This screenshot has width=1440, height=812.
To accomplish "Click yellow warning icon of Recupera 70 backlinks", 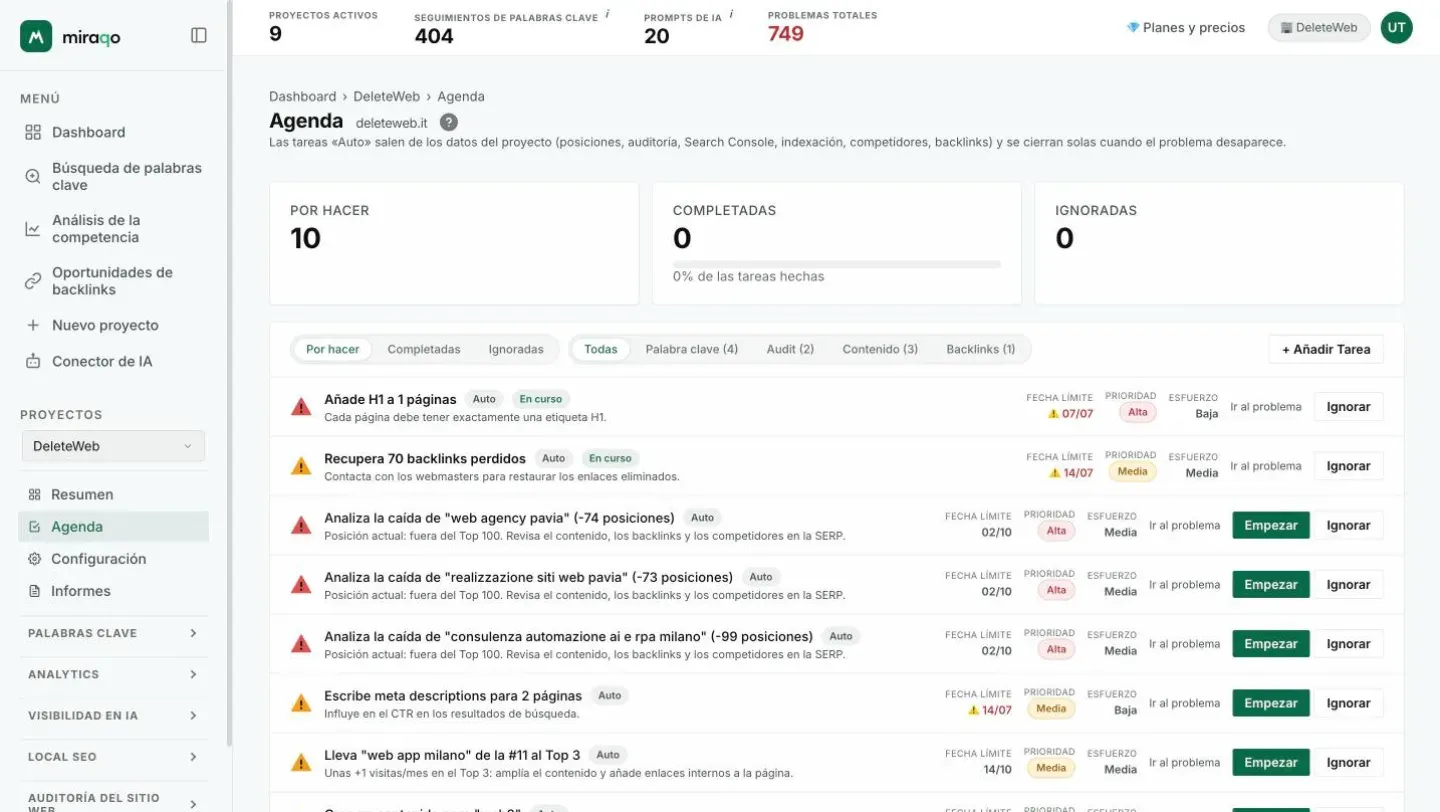I will click(301, 466).
